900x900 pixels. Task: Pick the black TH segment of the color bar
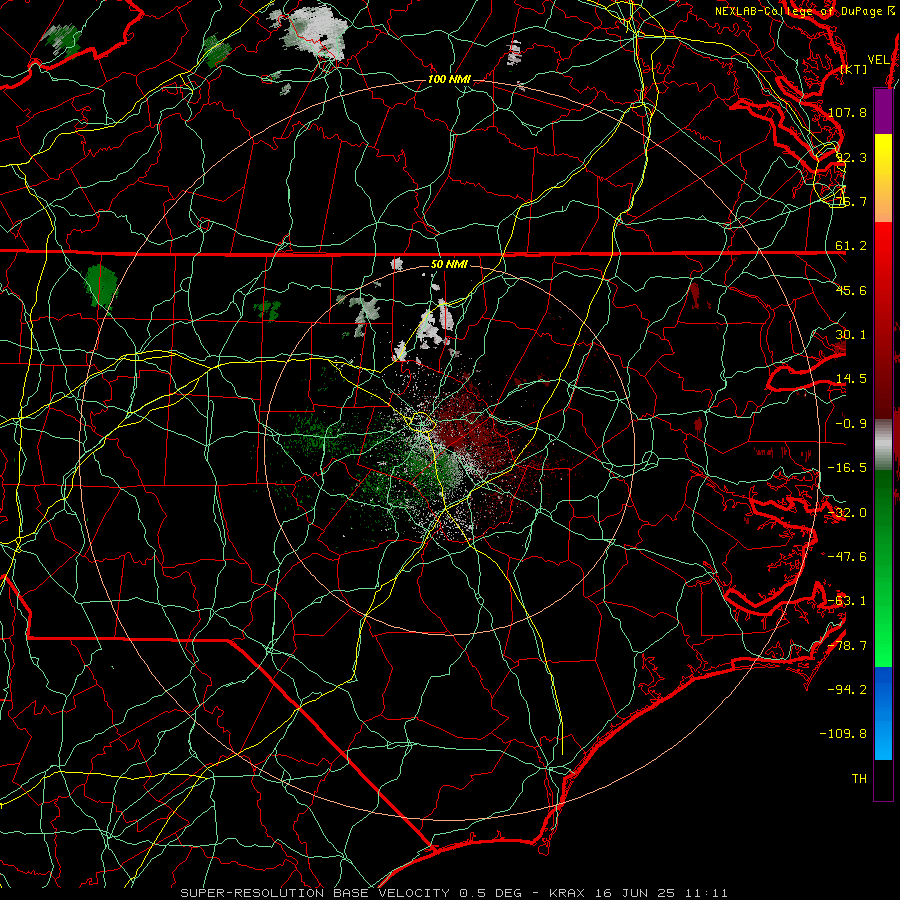883,779
